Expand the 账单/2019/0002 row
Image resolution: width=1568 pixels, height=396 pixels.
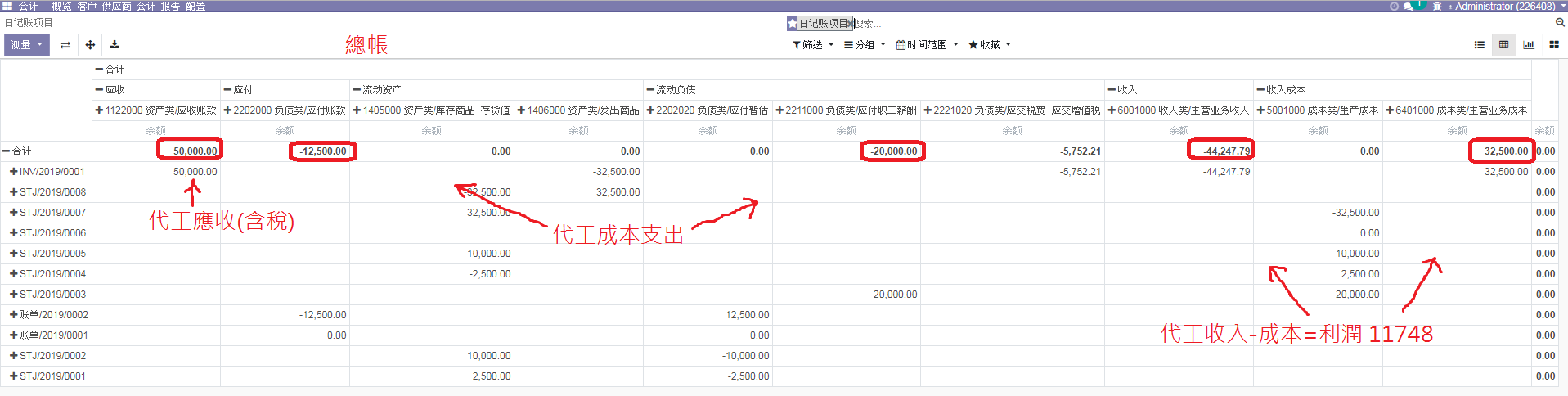coord(48,315)
